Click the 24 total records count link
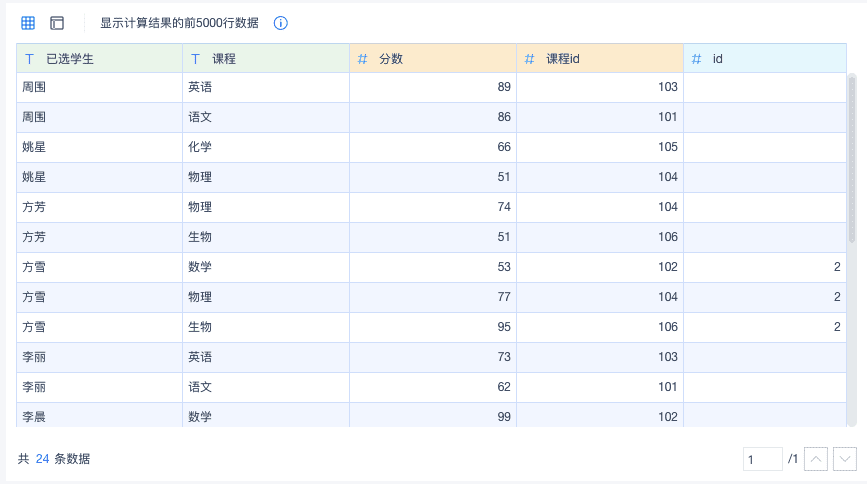 coord(42,459)
